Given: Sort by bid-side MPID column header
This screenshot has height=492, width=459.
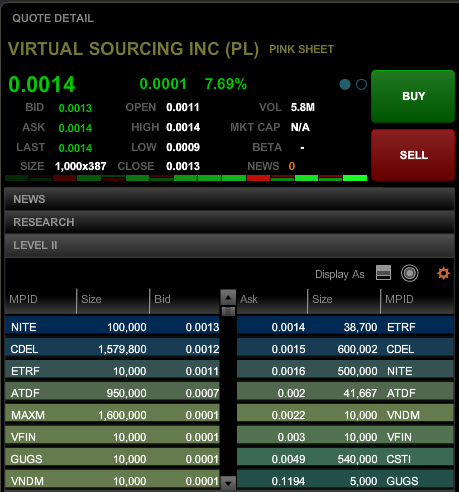Looking at the screenshot, I should click(x=40, y=300).
